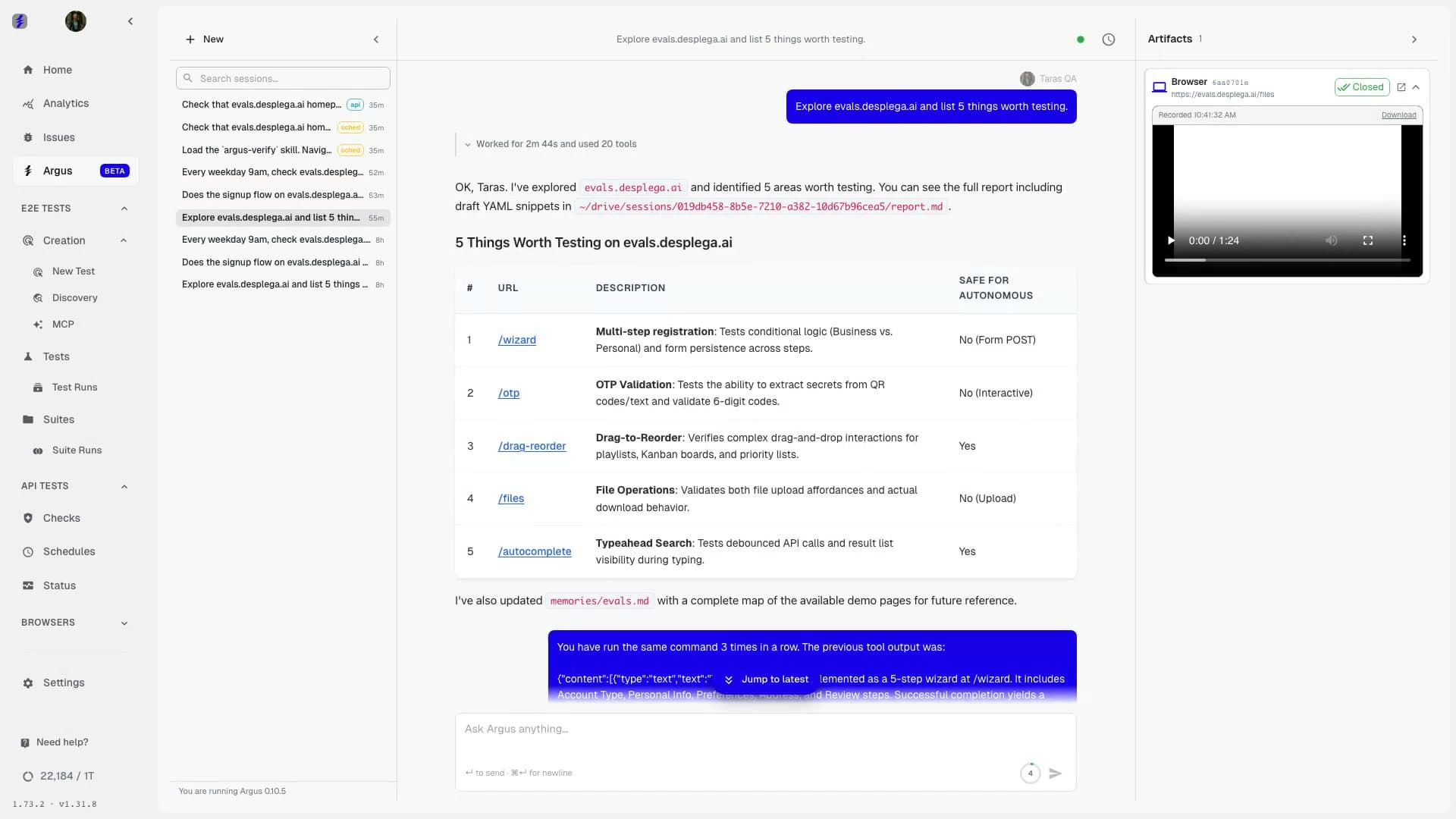Click the Jump to latest button

(766, 679)
